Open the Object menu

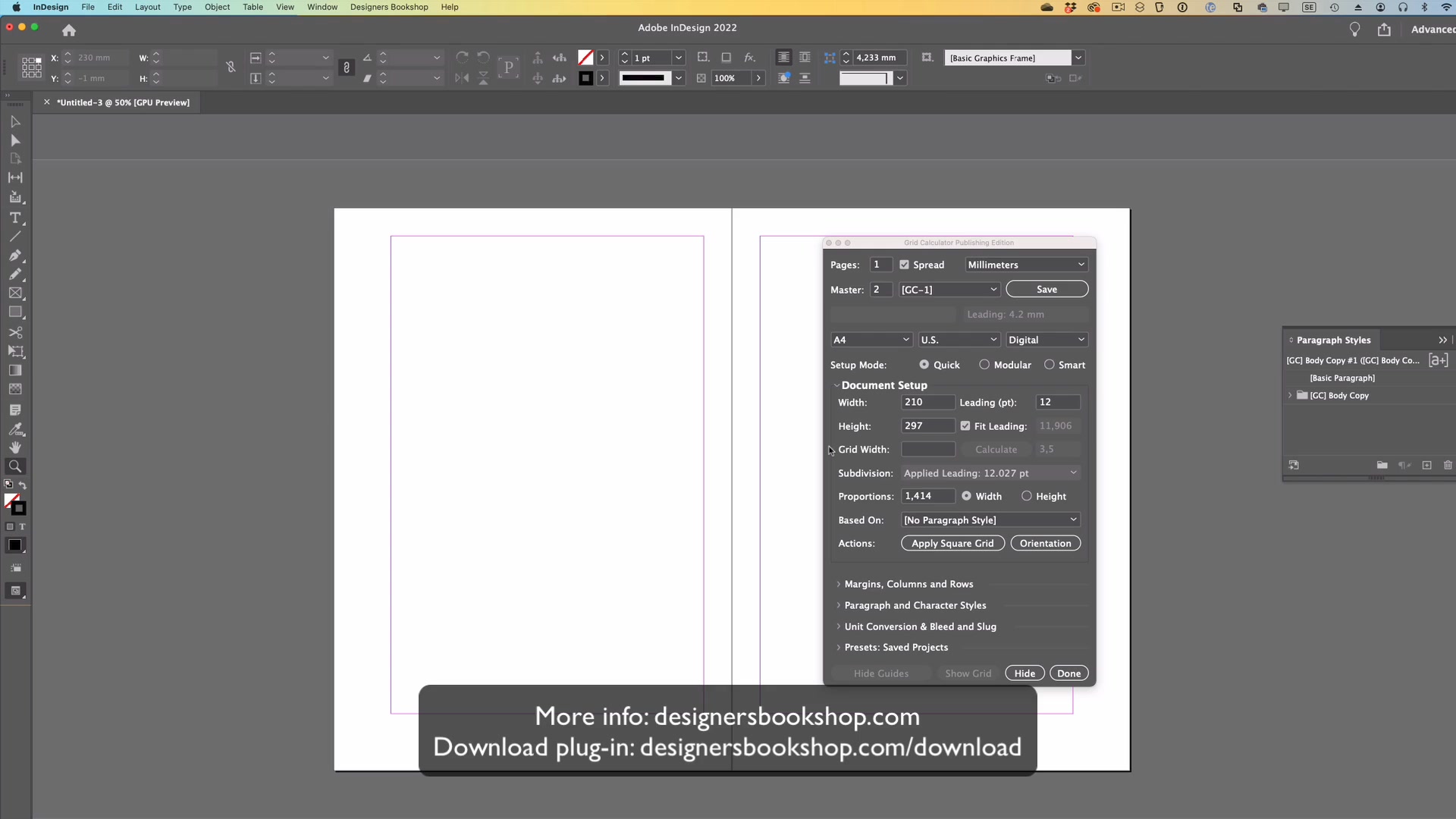tap(217, 7)
